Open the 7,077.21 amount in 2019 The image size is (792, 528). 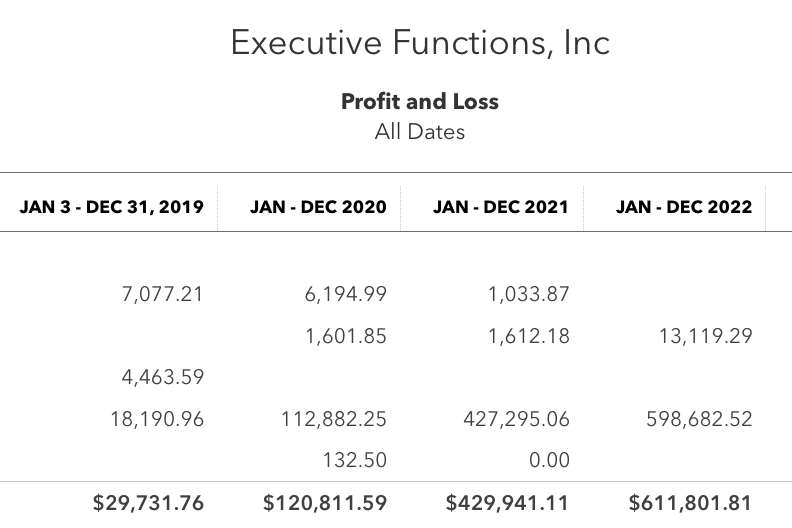coord(163,294)
